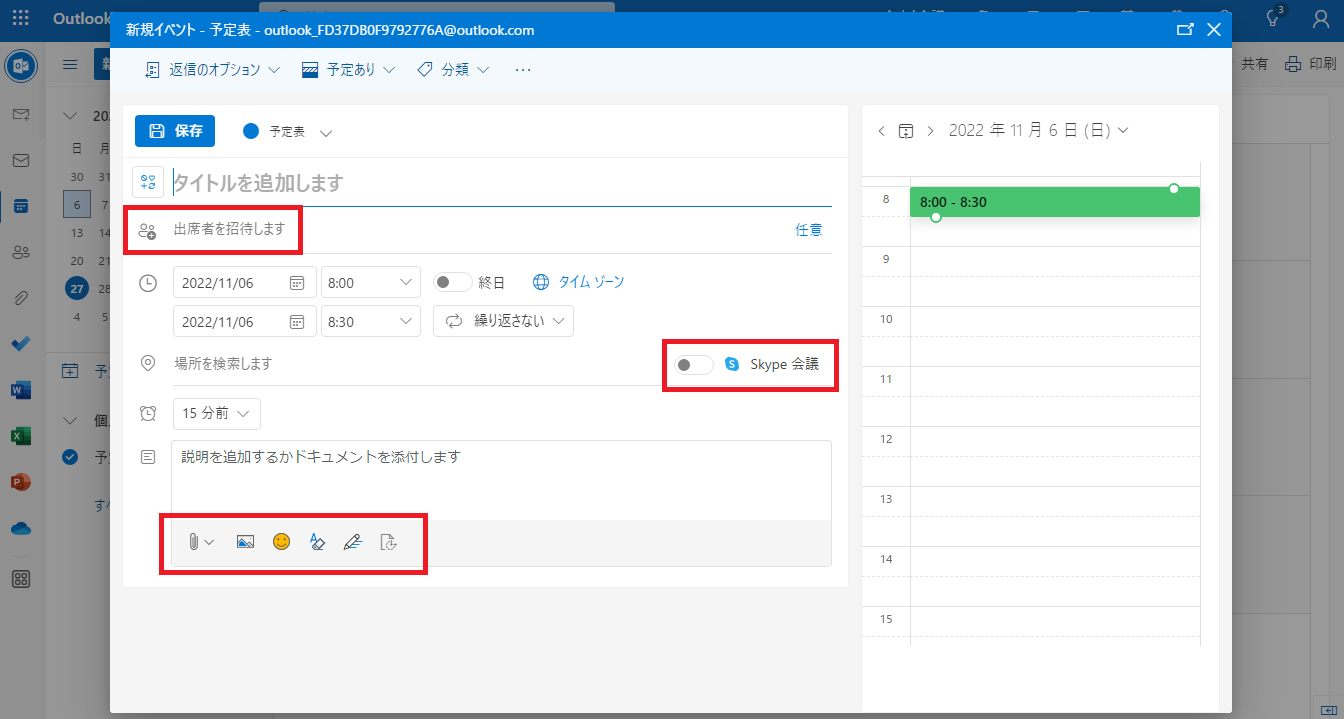This screenshot has height=719, width=1344.
Task: Open Excel from the left app rail
Action: coord(21,436)
